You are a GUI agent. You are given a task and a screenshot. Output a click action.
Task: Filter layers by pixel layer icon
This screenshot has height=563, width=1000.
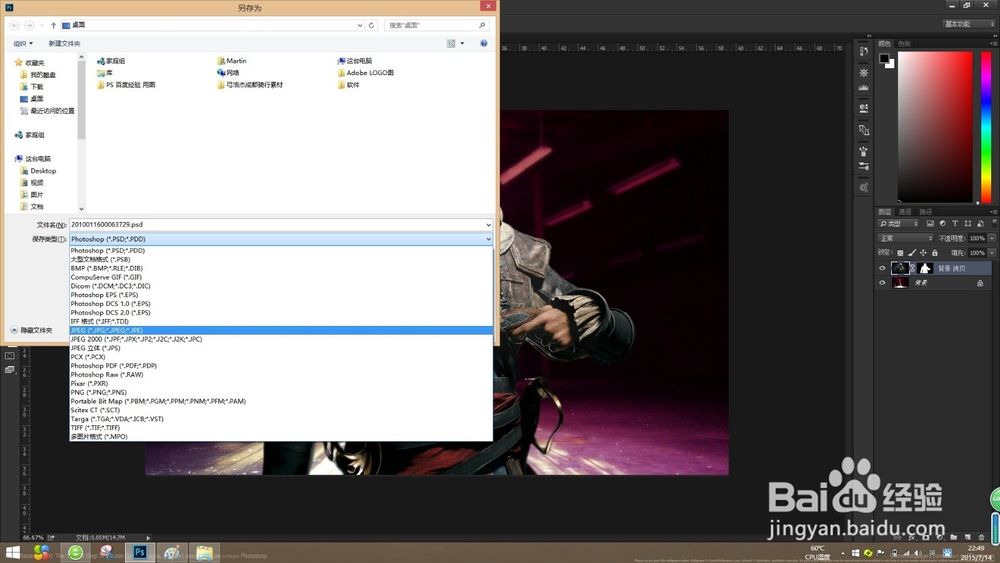pos(930,224)
